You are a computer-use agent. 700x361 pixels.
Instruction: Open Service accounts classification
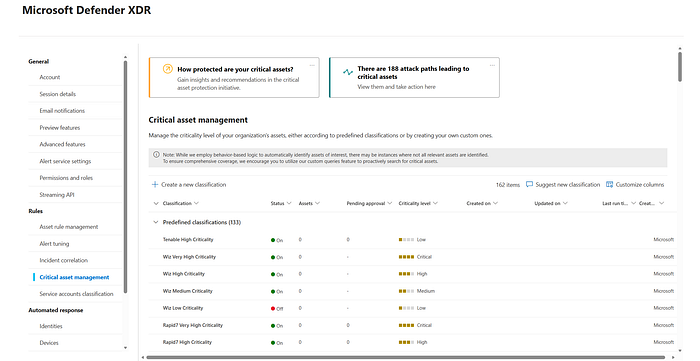(x=76, y=294)
